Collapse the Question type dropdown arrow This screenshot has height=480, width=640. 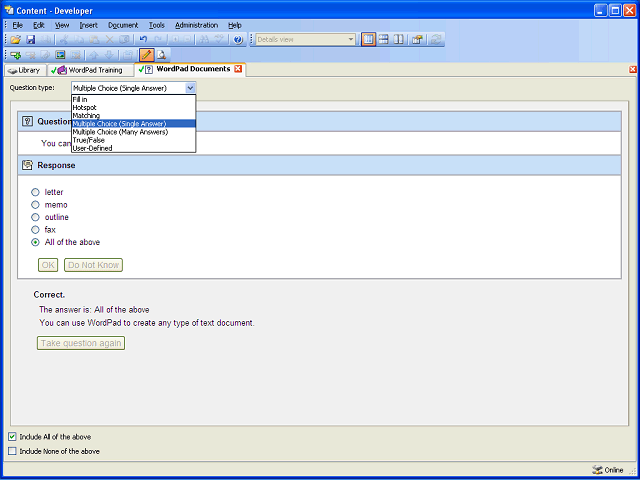tap(190, 88)
